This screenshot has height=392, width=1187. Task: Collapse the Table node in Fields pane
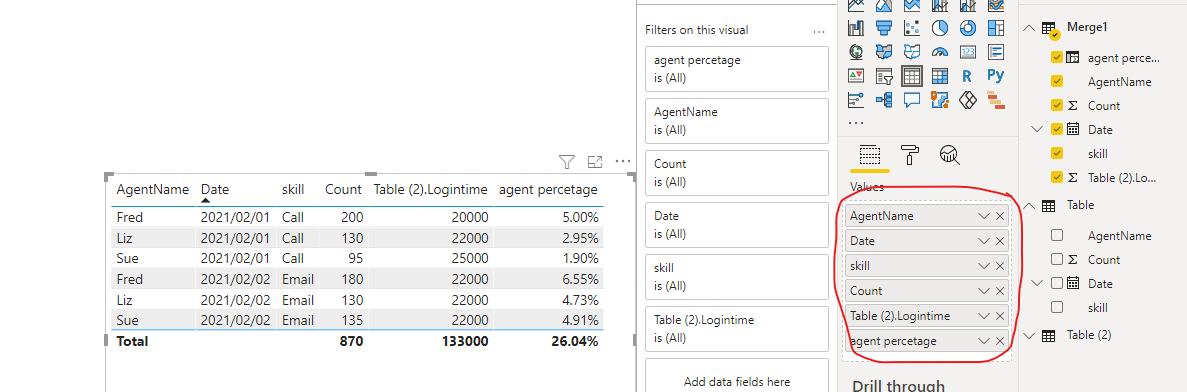coord(1028,205)
